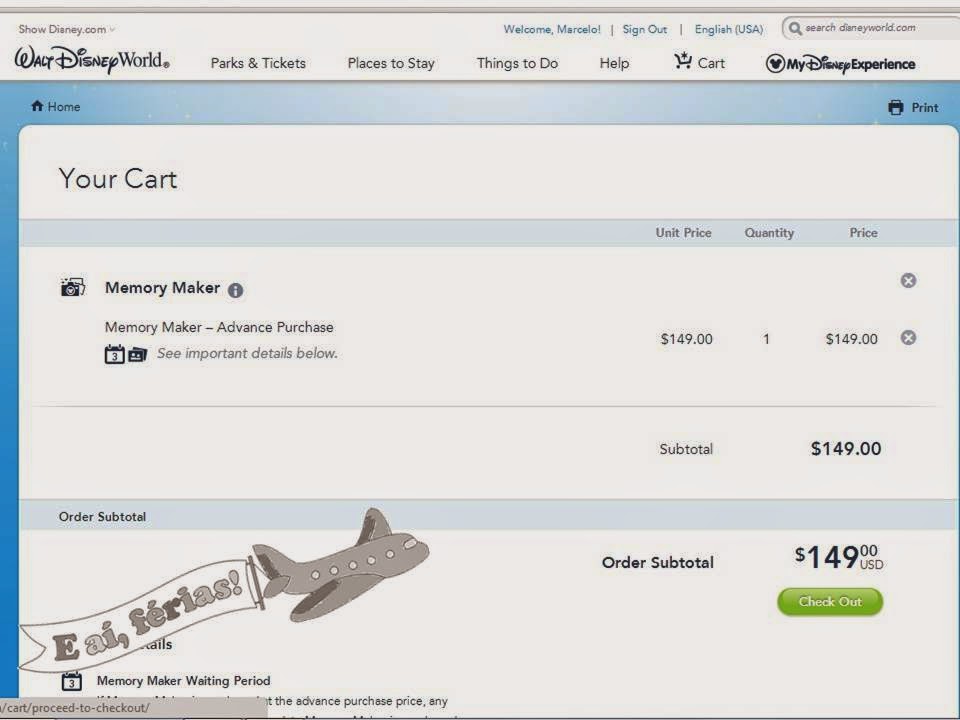Remove the Advance Purchase line item
960x720 pixels.
click(908, 338)
